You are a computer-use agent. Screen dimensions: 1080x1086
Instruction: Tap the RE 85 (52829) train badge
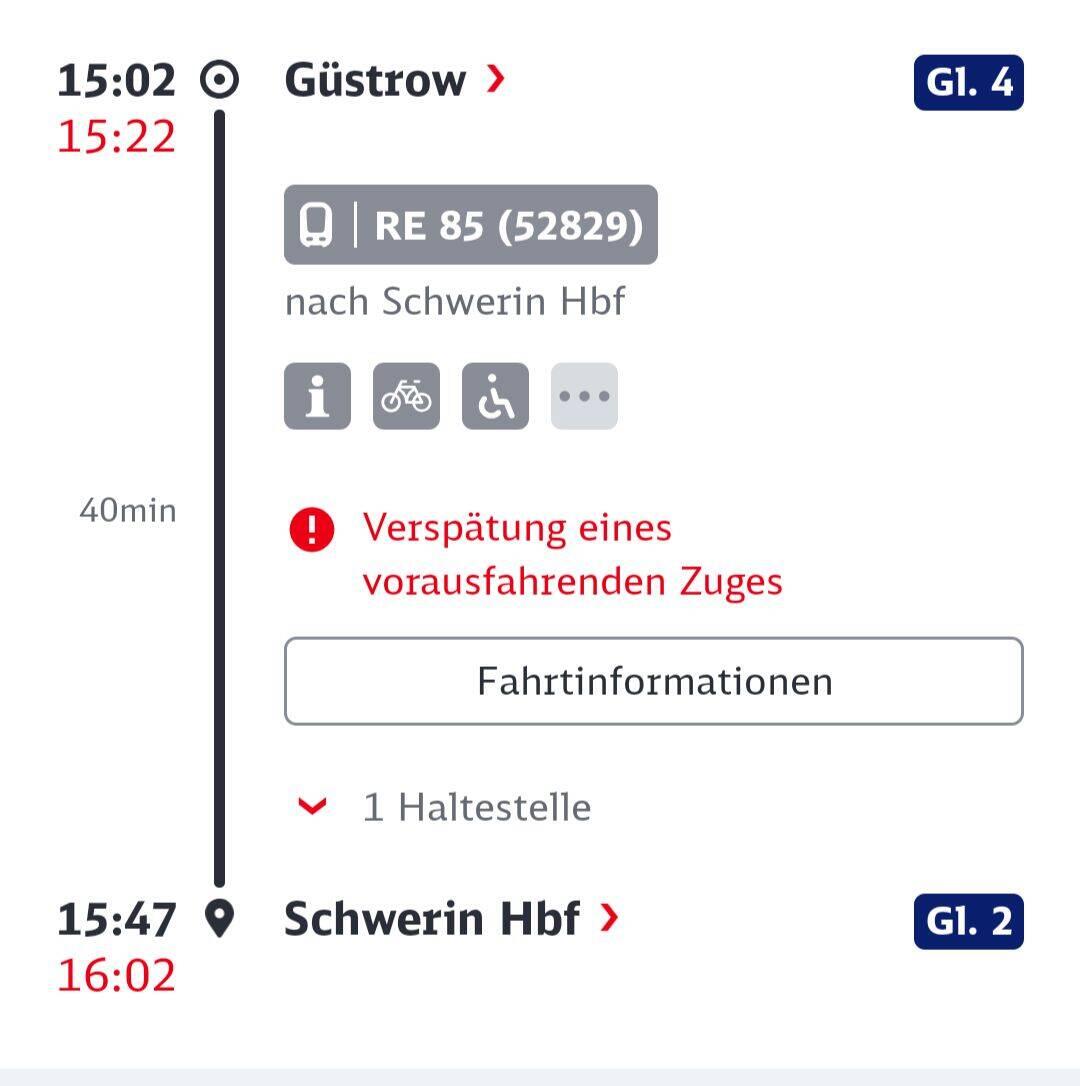[x=471, y=224]
